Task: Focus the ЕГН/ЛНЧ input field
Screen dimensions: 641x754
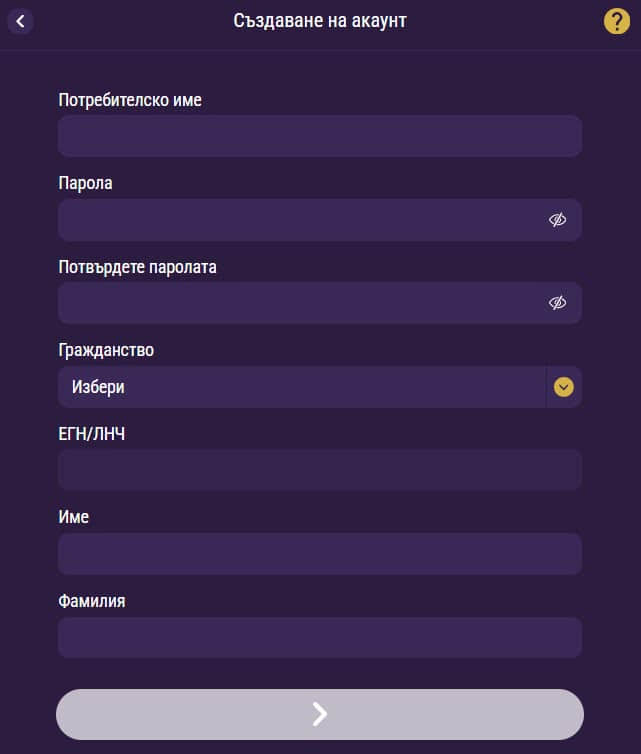Action: [x=319, y=470]
